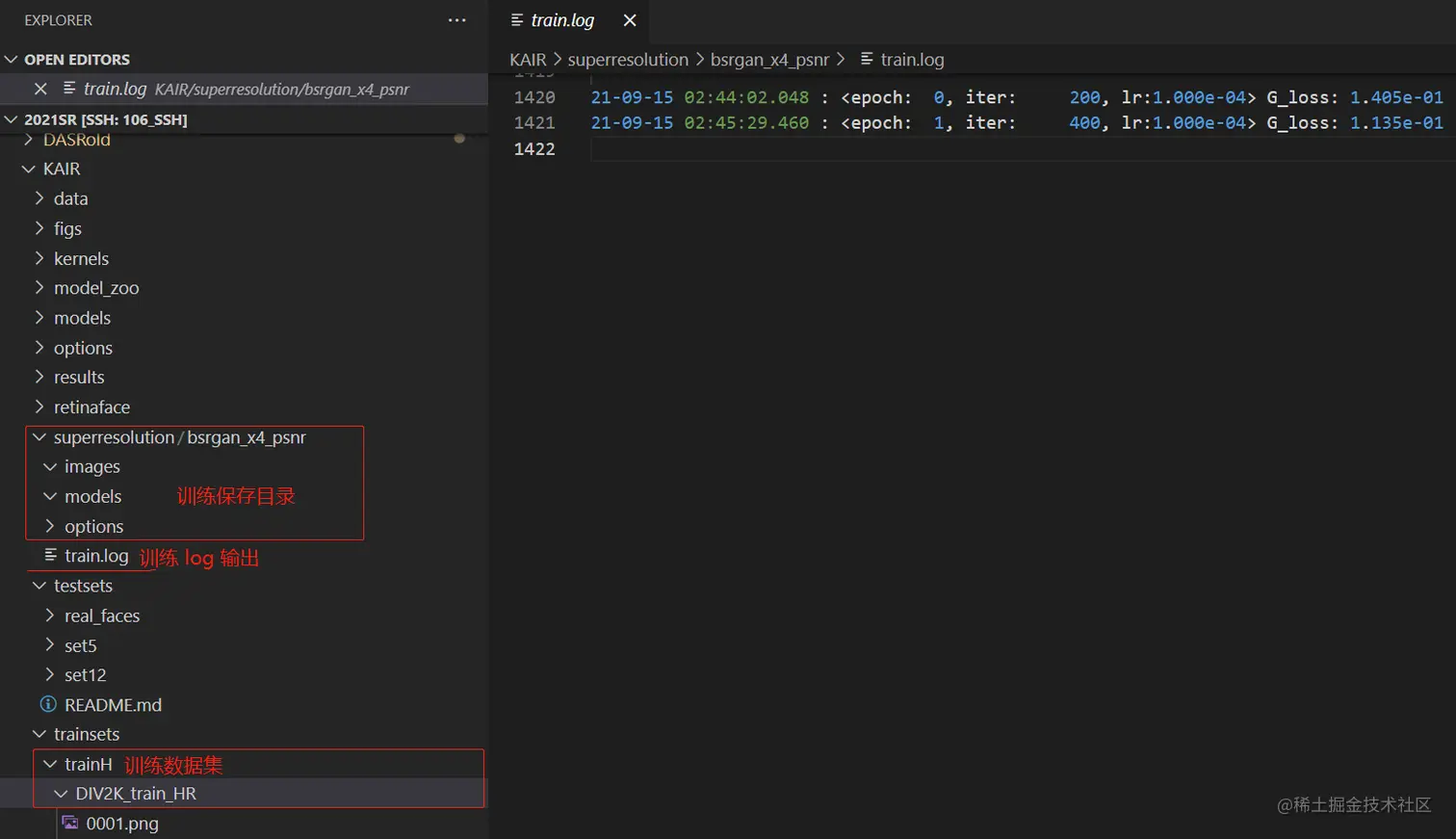This screenshot has width=1456, height=839.
Task: Collapse the superresolution/bsrgan_x4_psnr folder
Action: 39,436
